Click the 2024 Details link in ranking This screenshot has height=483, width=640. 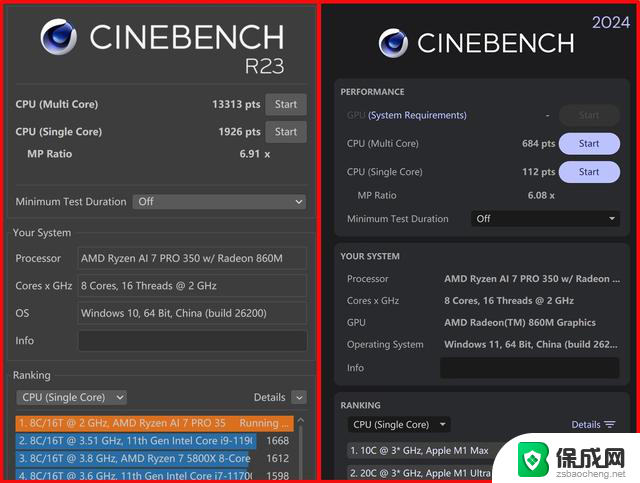tap(586, 425)
